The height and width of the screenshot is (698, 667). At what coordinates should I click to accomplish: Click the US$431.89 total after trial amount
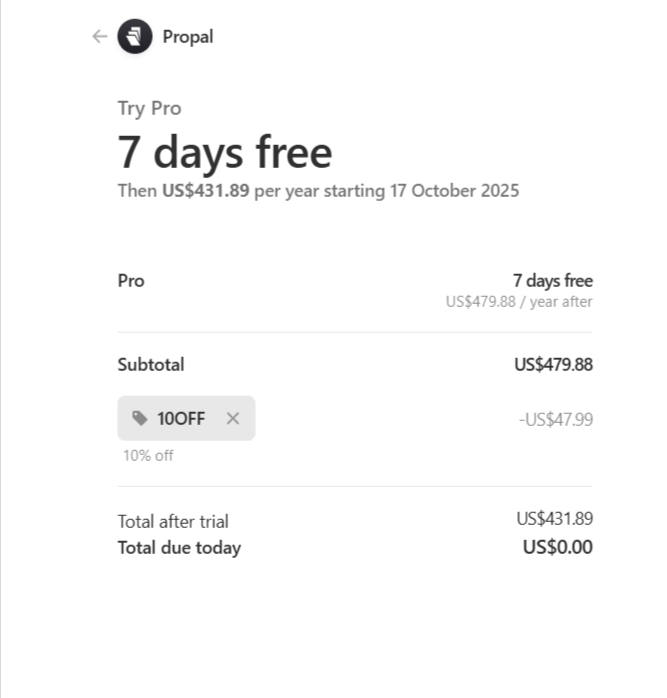point(554,519)
